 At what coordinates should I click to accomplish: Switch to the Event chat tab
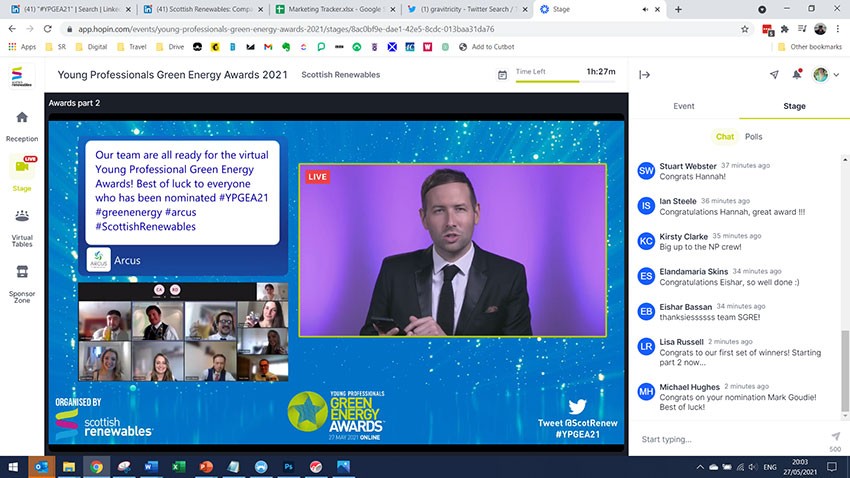click(x=683, y=106)
